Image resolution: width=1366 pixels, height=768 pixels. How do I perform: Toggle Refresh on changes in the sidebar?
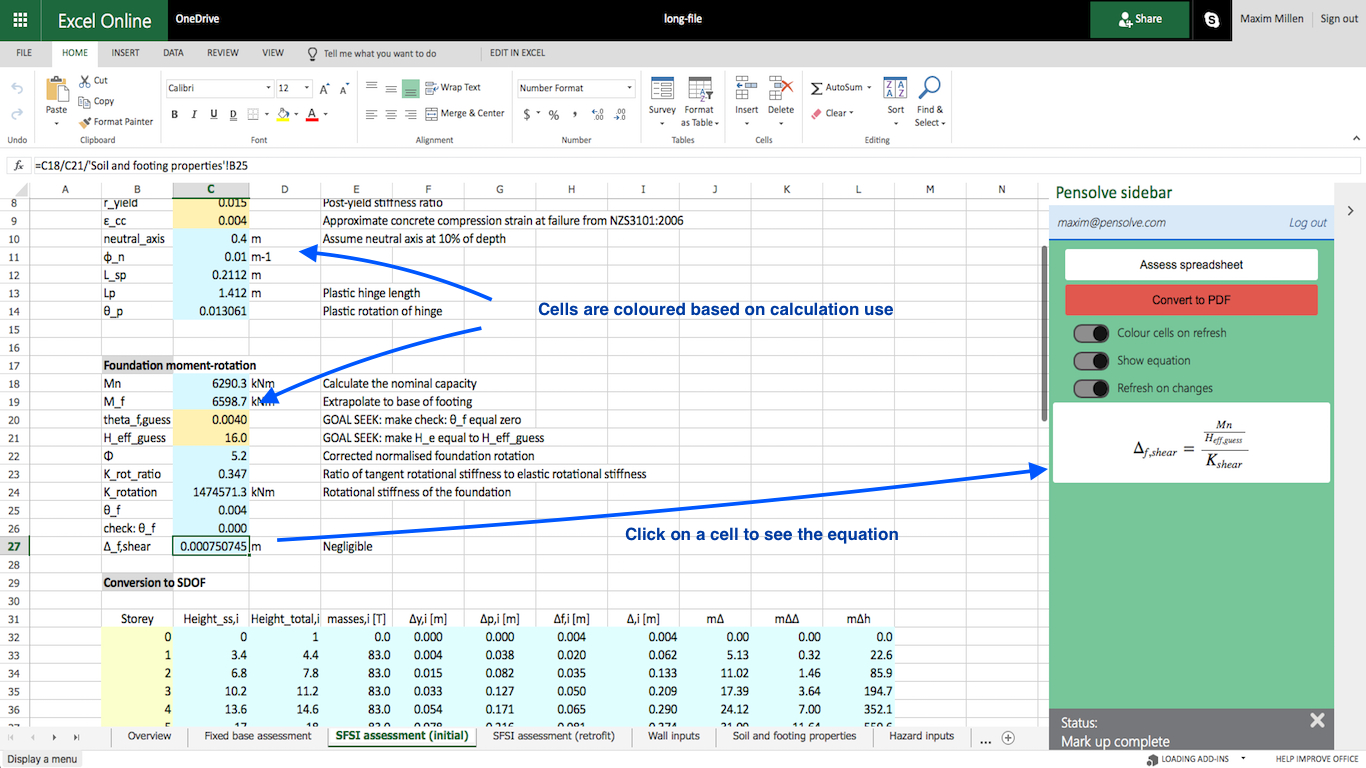[1090, 390]
